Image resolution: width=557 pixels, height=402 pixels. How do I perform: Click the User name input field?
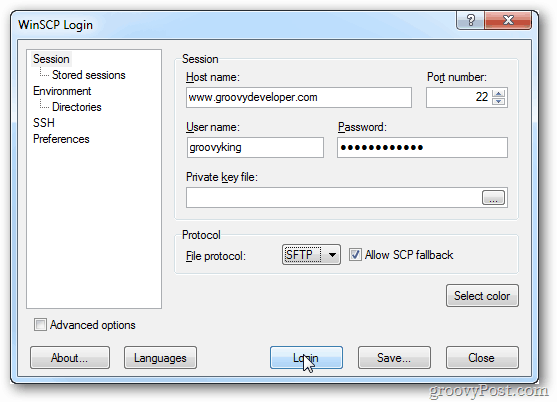coord(255,147)
